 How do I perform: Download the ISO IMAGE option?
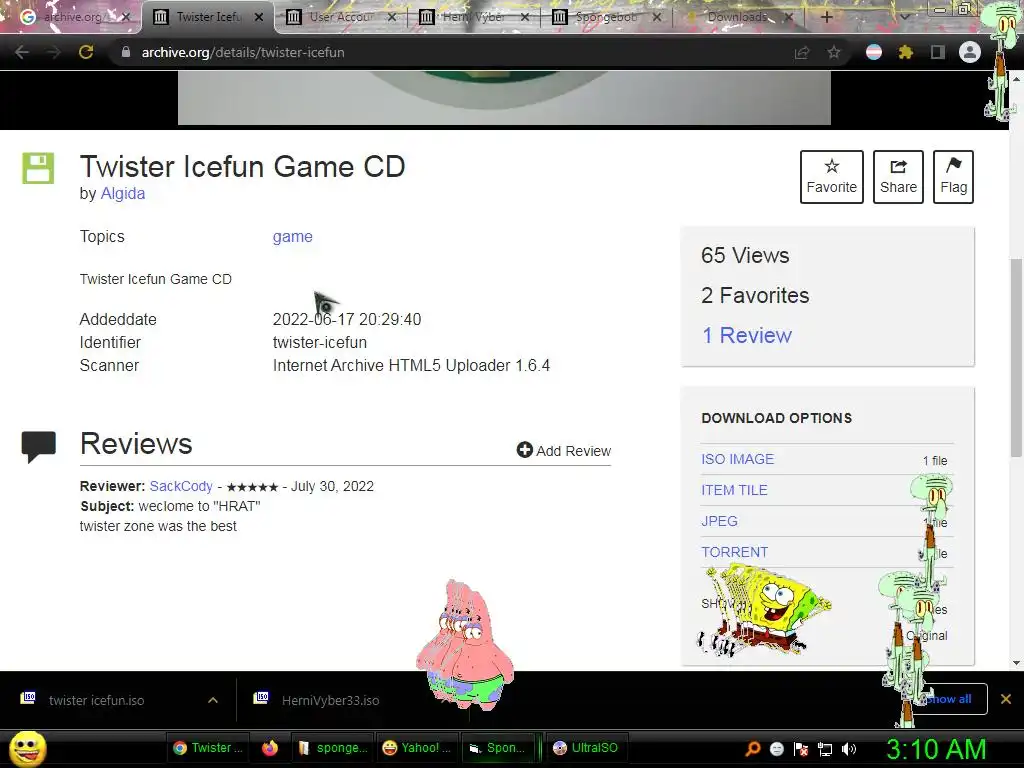click(737, 459)
